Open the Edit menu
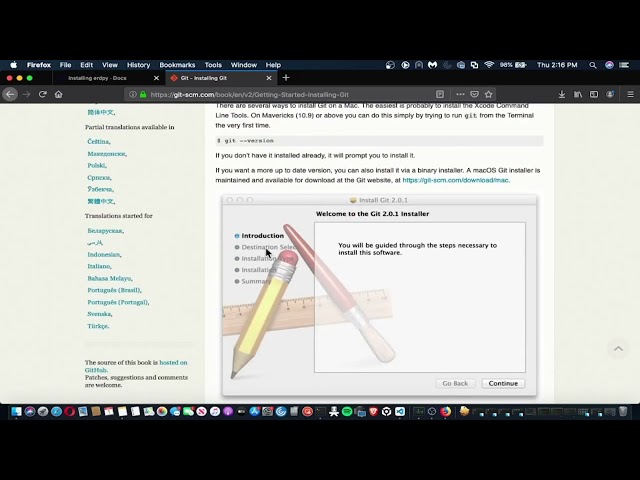 (87, 65)
